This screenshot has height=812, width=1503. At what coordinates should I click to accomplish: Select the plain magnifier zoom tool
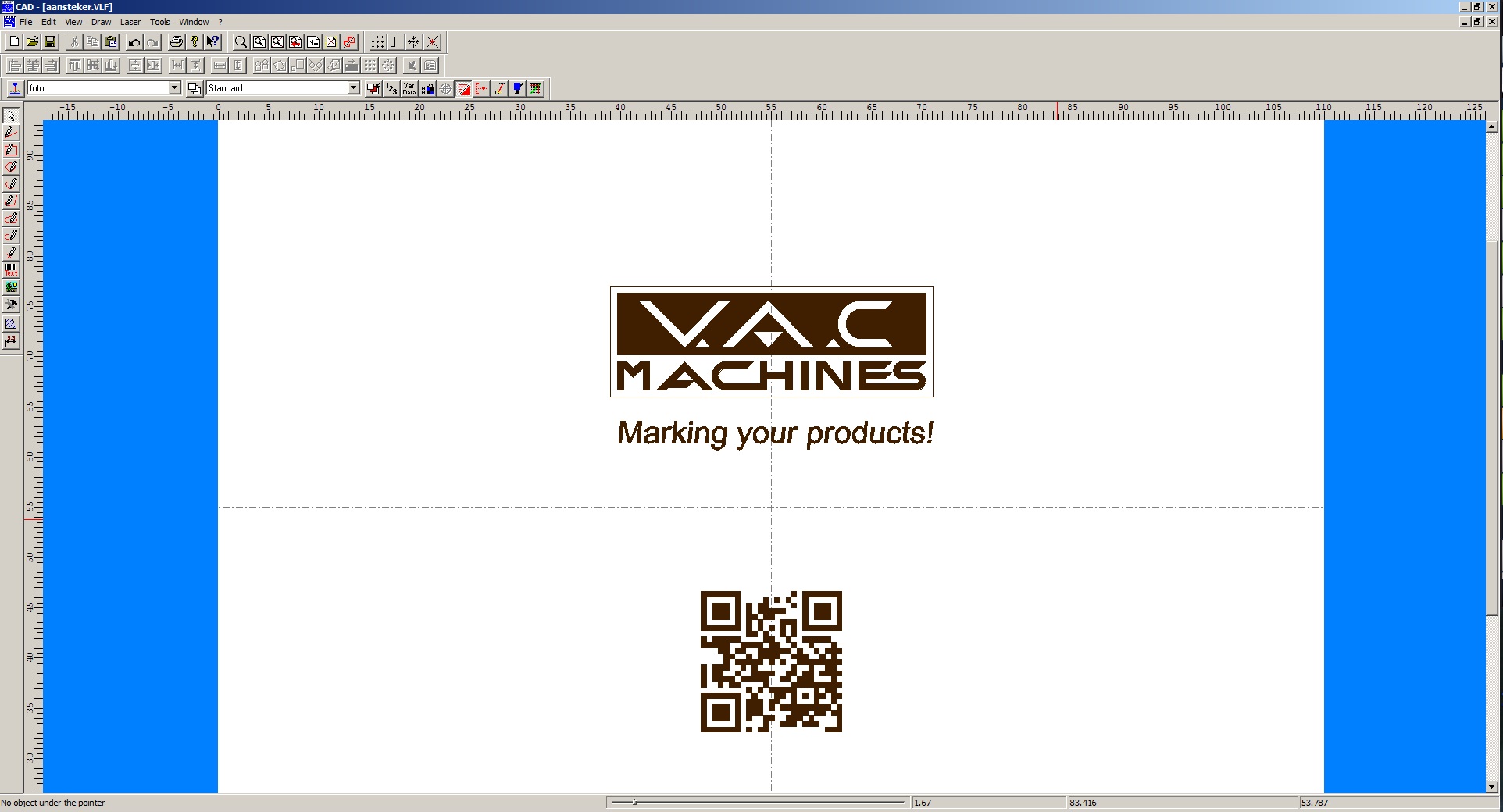241,42
